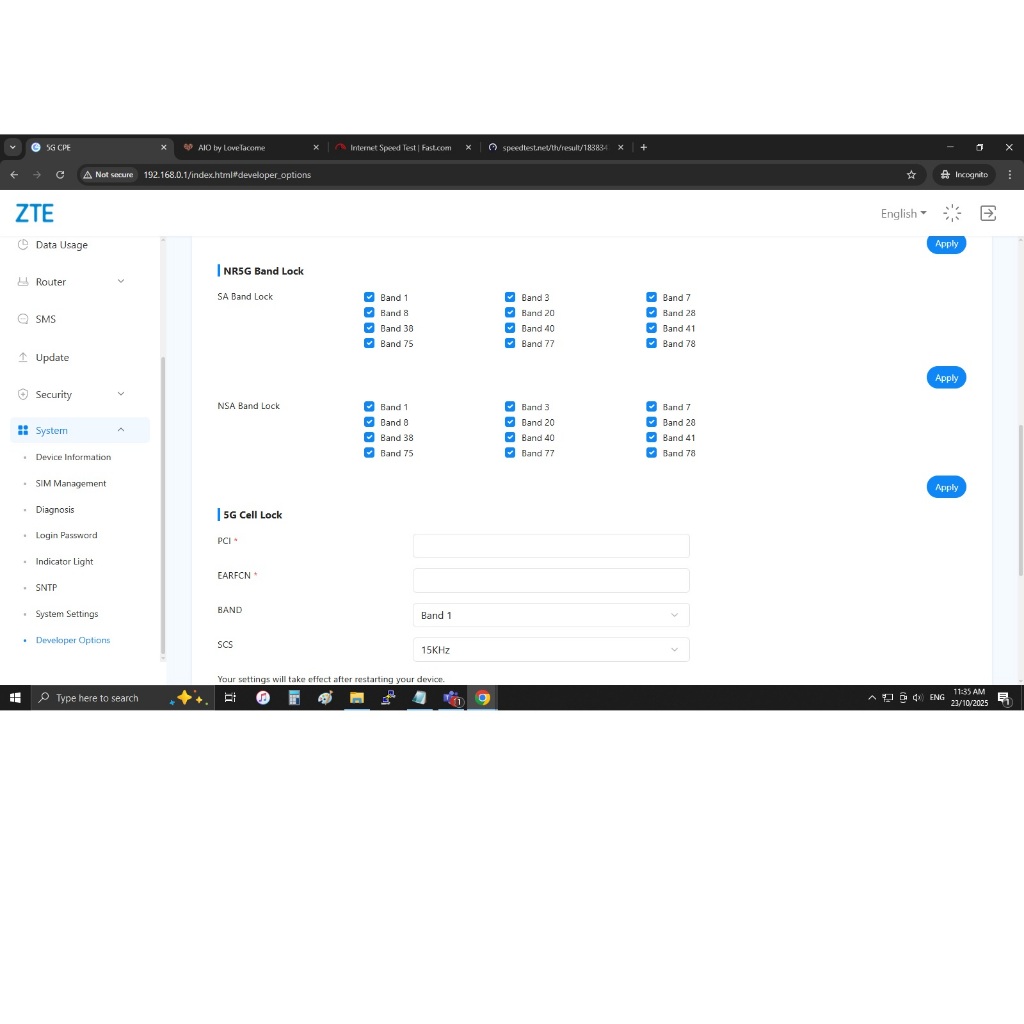Click the Update arrow icon in sidebar
This screenshot has width=1024, height=1024.
[x=23, y=357]
